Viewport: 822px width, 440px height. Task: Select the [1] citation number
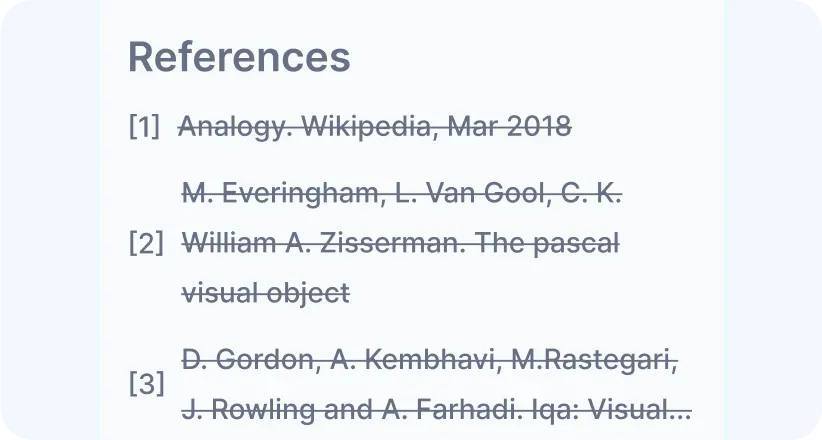144,127
